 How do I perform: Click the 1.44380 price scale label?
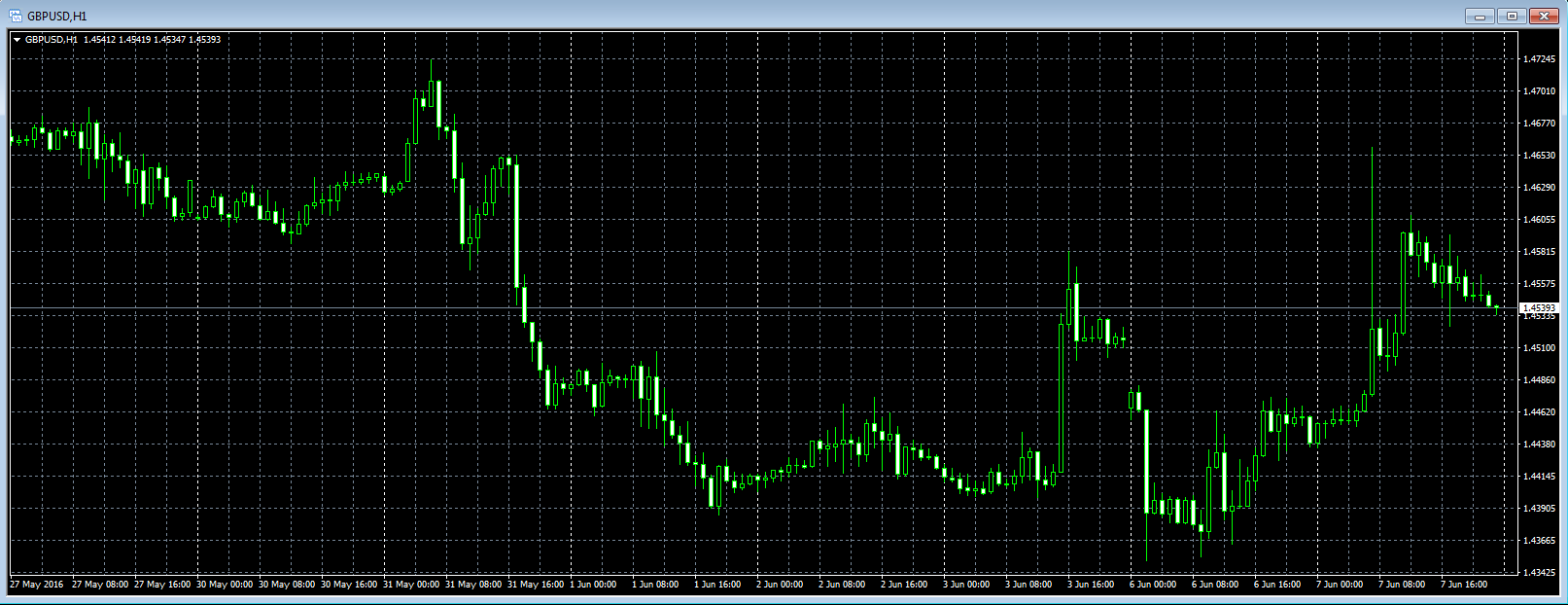pyautogui.click(x=1540, y=445)
